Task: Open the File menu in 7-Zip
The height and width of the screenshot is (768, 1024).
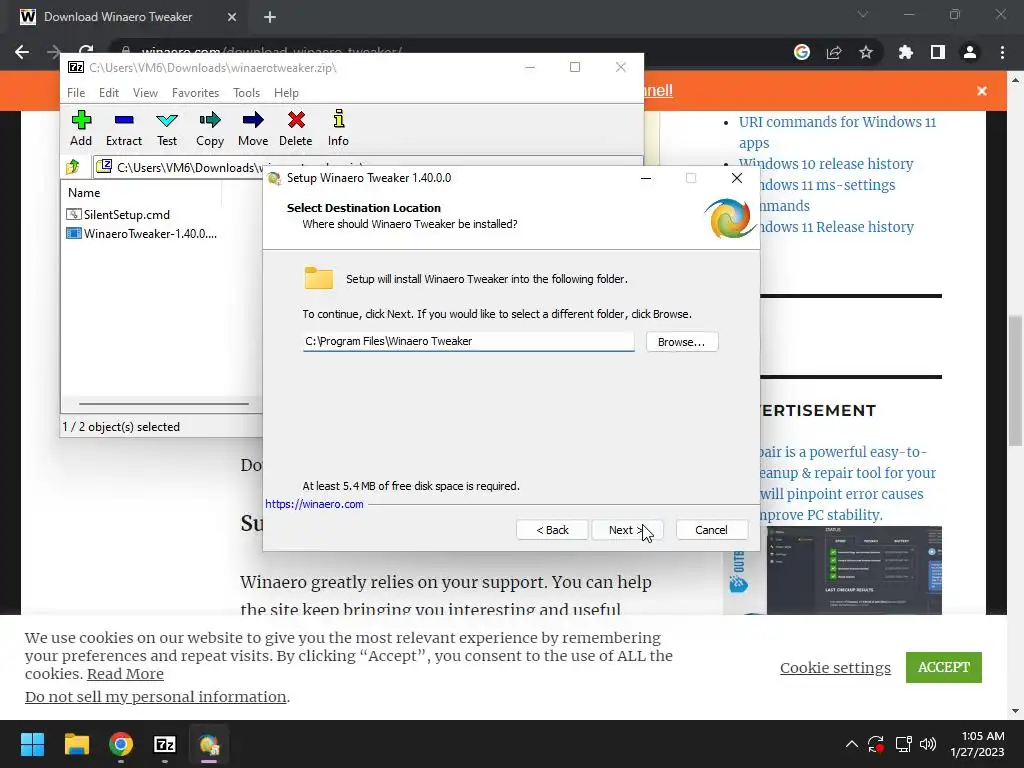Action: point(76,93)
